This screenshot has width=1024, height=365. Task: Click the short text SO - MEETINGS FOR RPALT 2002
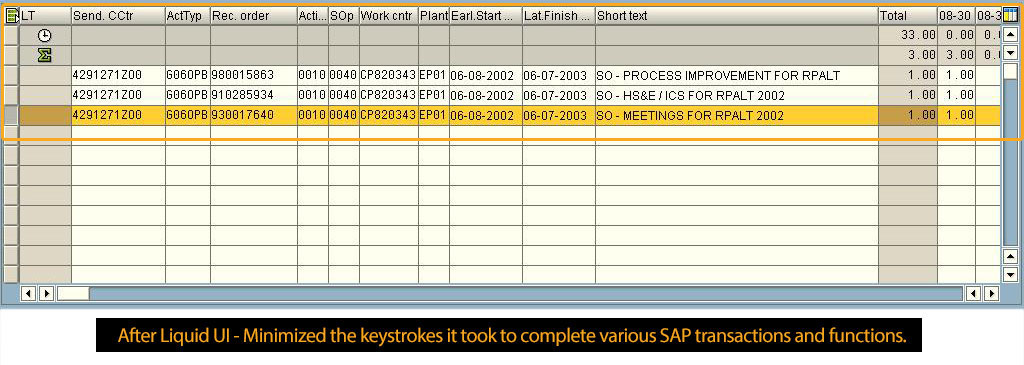coord(690,116)
